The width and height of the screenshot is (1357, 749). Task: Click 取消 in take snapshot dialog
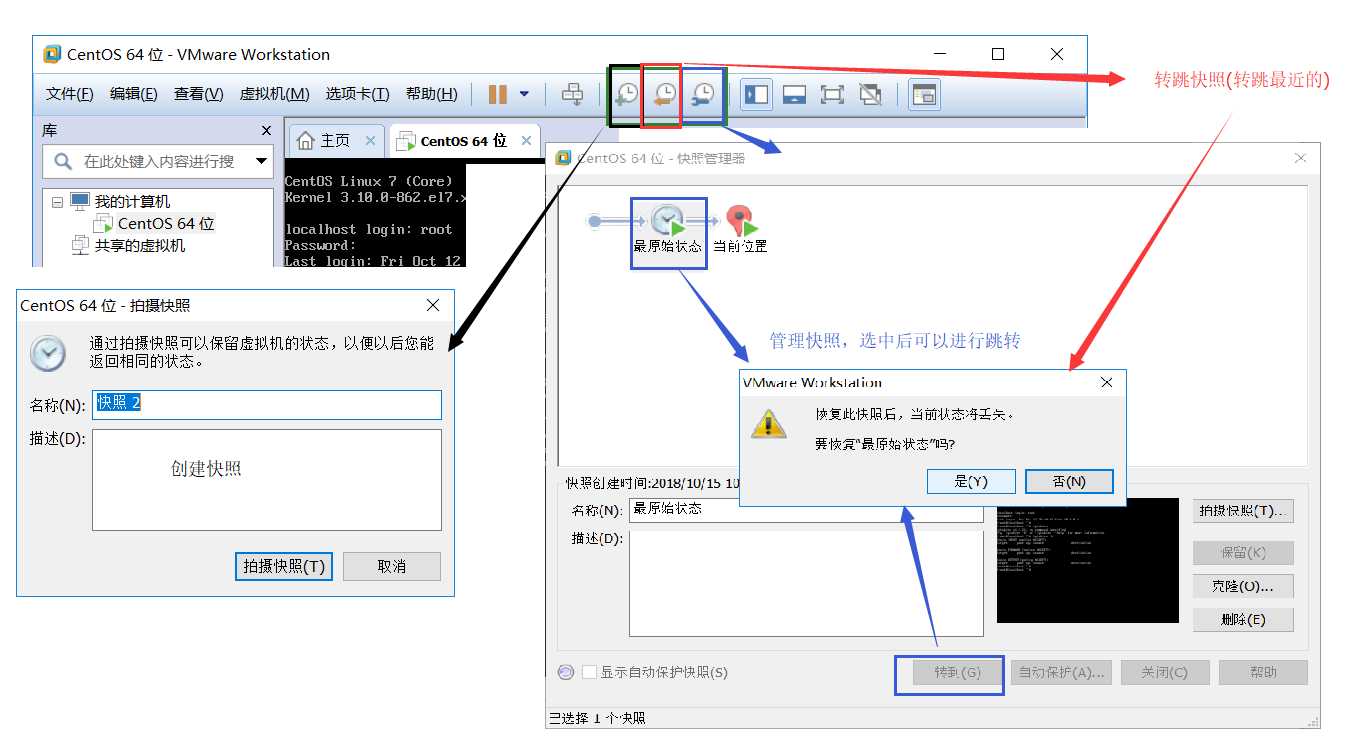[x=392, y=566]
